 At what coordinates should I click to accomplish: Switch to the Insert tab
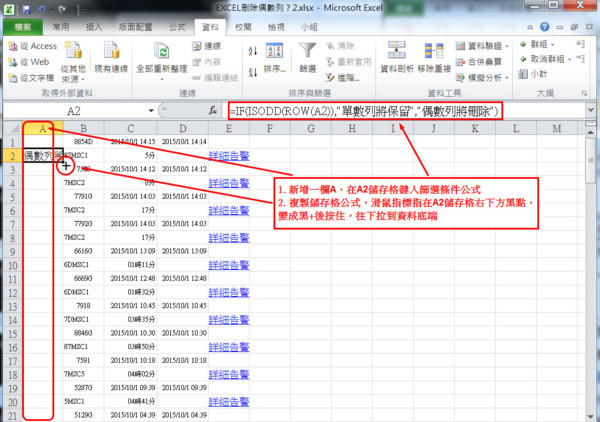[94, 27]
